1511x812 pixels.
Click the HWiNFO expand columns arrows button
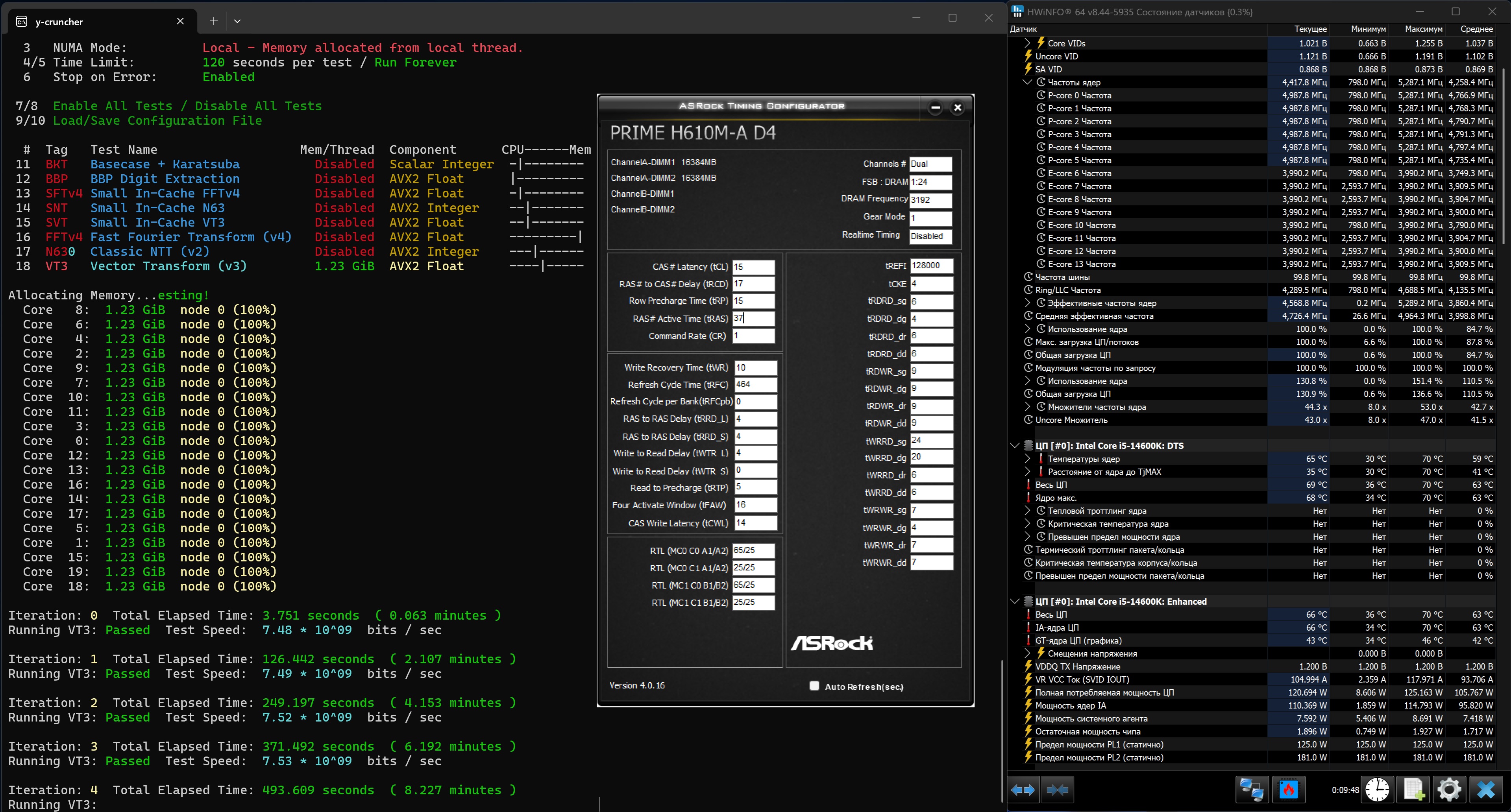[x=1023, y=790]
